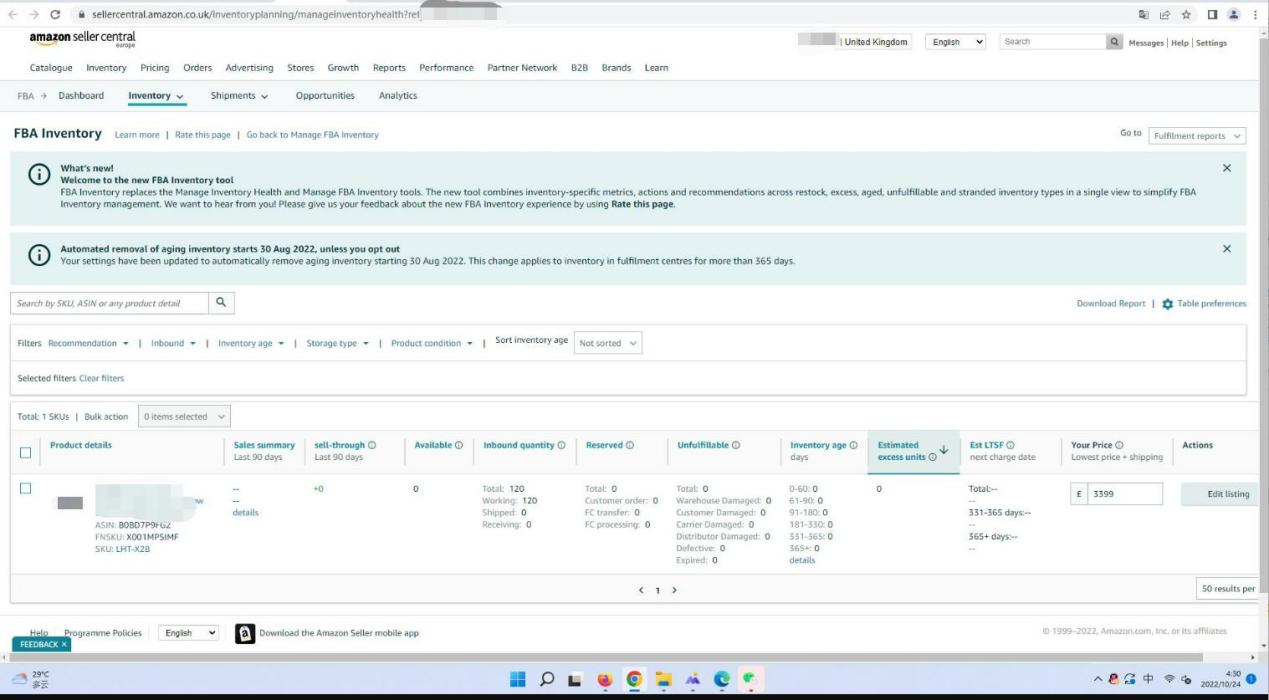Click the info icon next to Inventory age header
1269x700 pixels.
click(853, 445)
